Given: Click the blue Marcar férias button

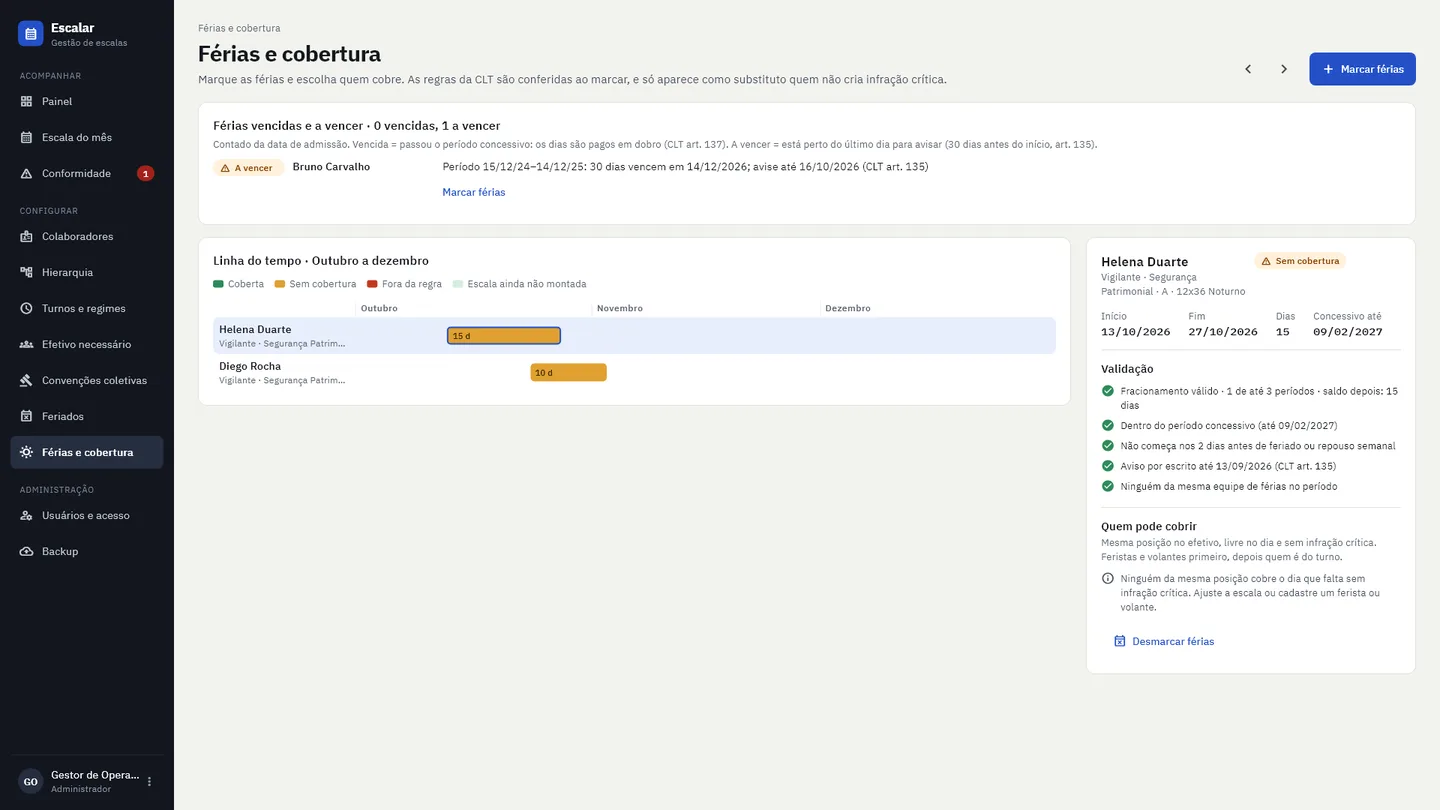Looking at the screenshot, I should [1362, 69].
